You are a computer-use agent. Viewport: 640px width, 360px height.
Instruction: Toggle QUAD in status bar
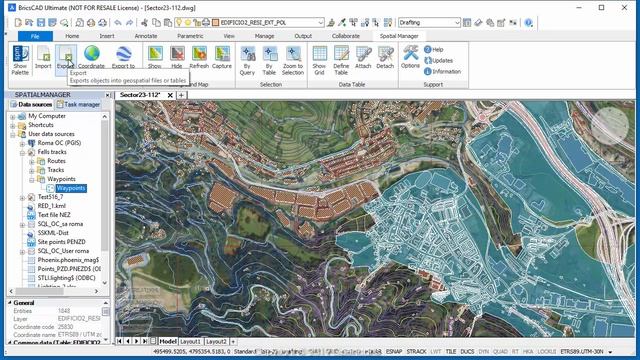pyautogui.click(x=500, y=351)
